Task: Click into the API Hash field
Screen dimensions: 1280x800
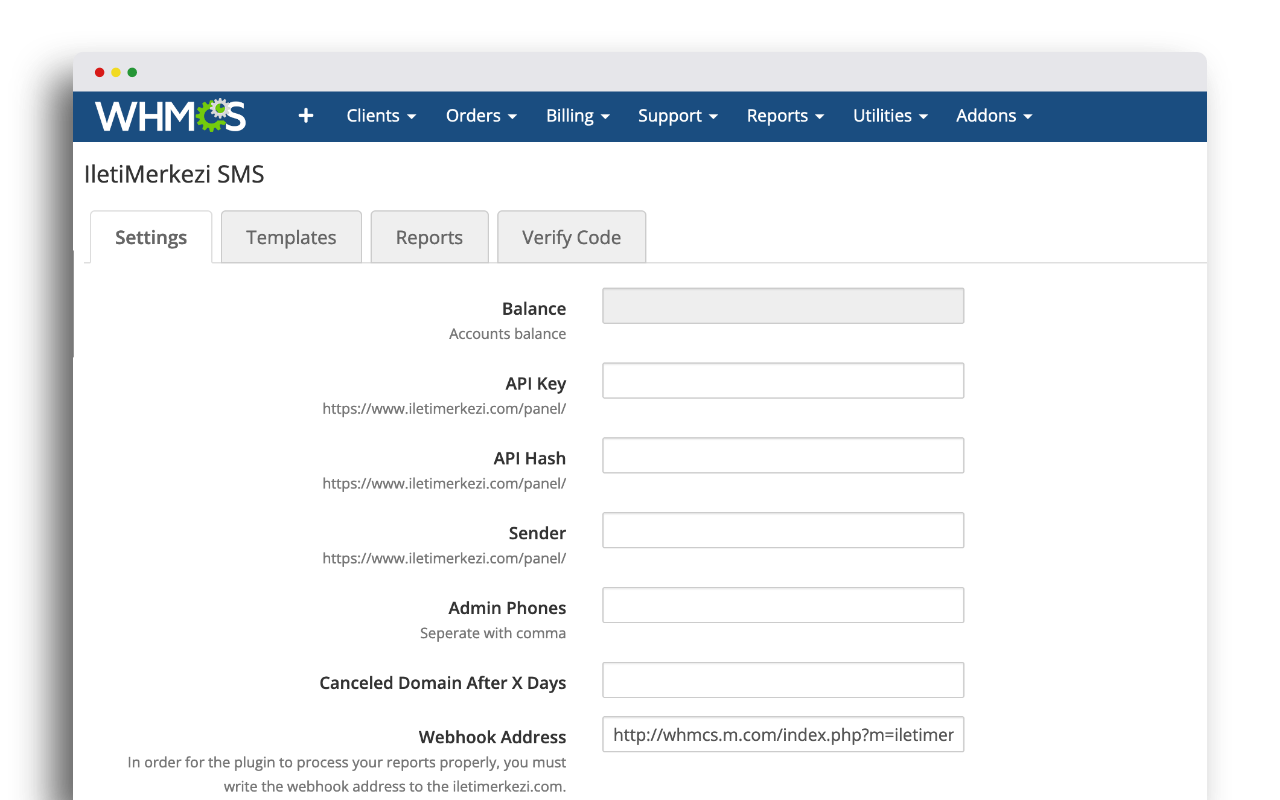Action: click(x=783, y=456)
